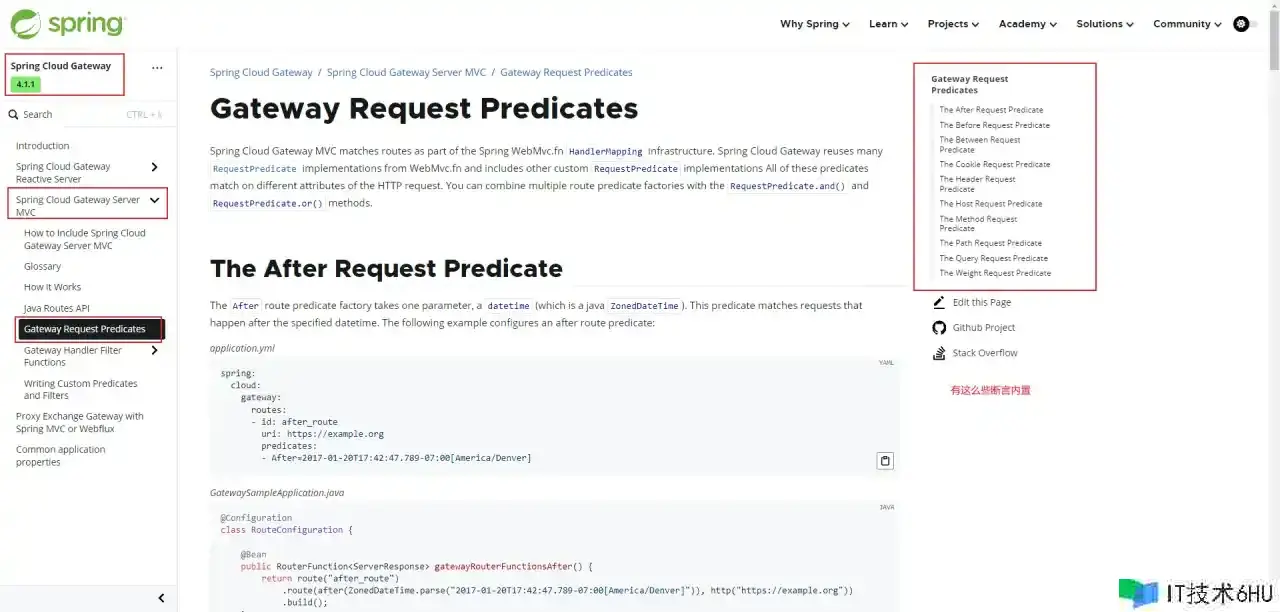This screenshot has height=612, width=1280.
Task: Expand Gateway Handler Filter Functions section
Action: point(154,351)
